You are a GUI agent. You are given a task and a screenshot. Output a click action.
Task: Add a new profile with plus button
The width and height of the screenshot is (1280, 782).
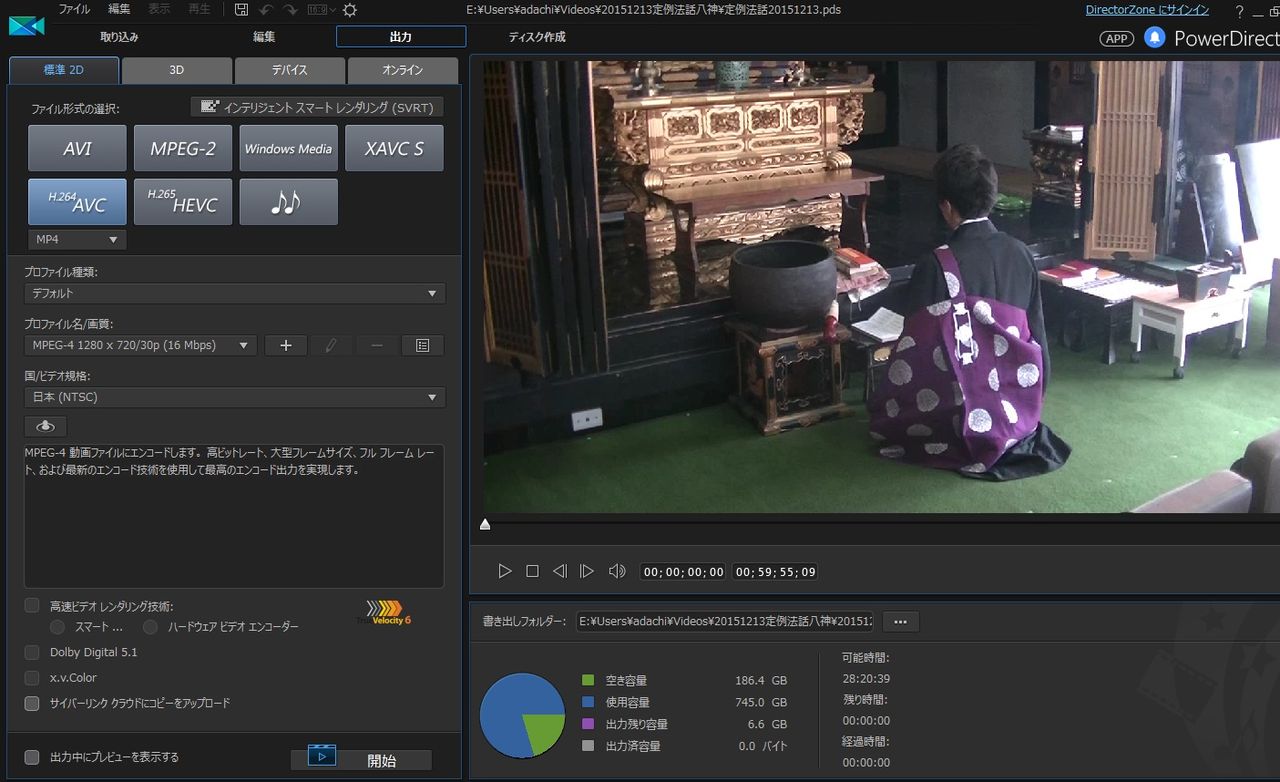pos(285,345)
